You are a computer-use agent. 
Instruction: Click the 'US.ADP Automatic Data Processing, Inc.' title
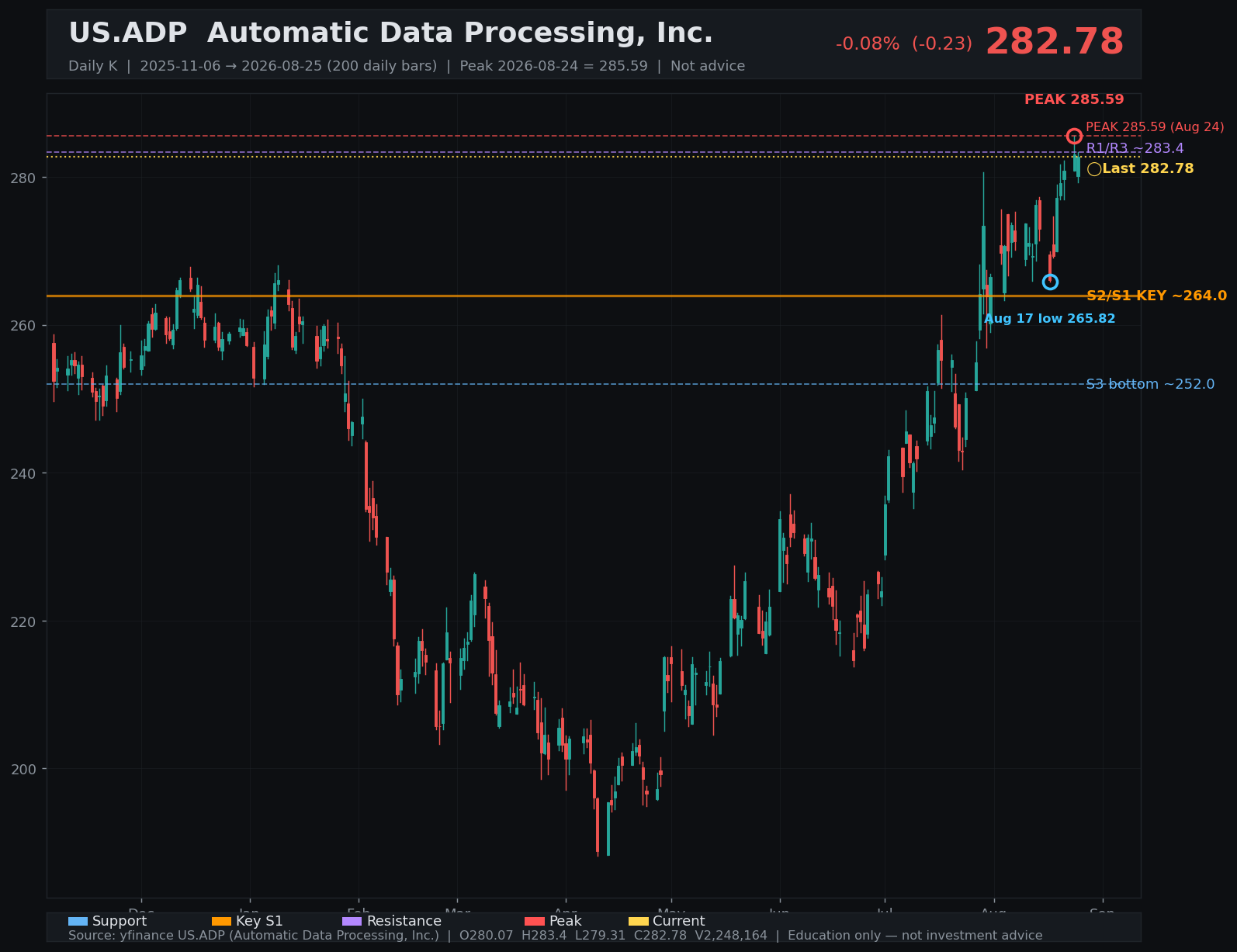point(390,33)
